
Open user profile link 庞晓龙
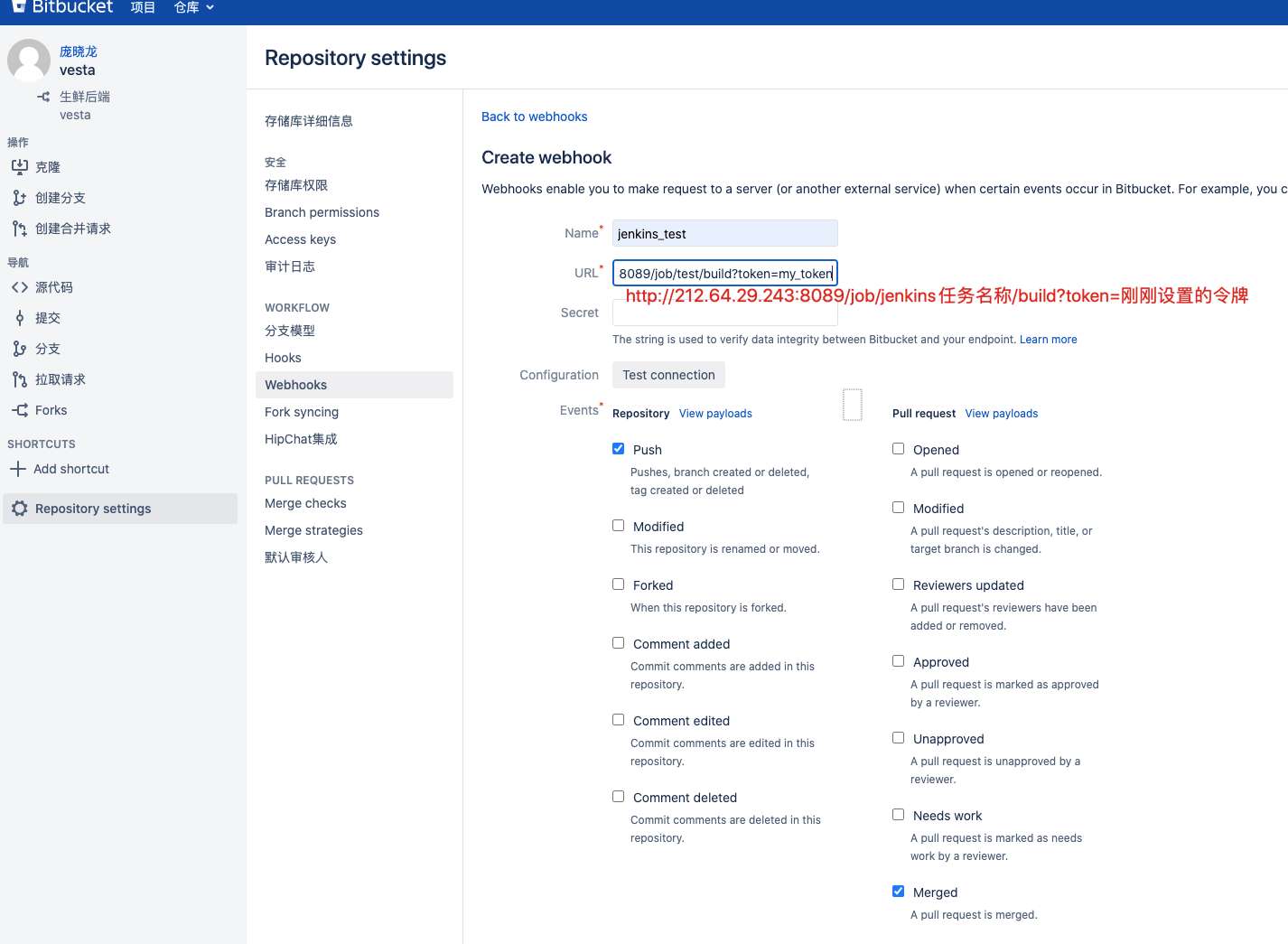point(79,51)
